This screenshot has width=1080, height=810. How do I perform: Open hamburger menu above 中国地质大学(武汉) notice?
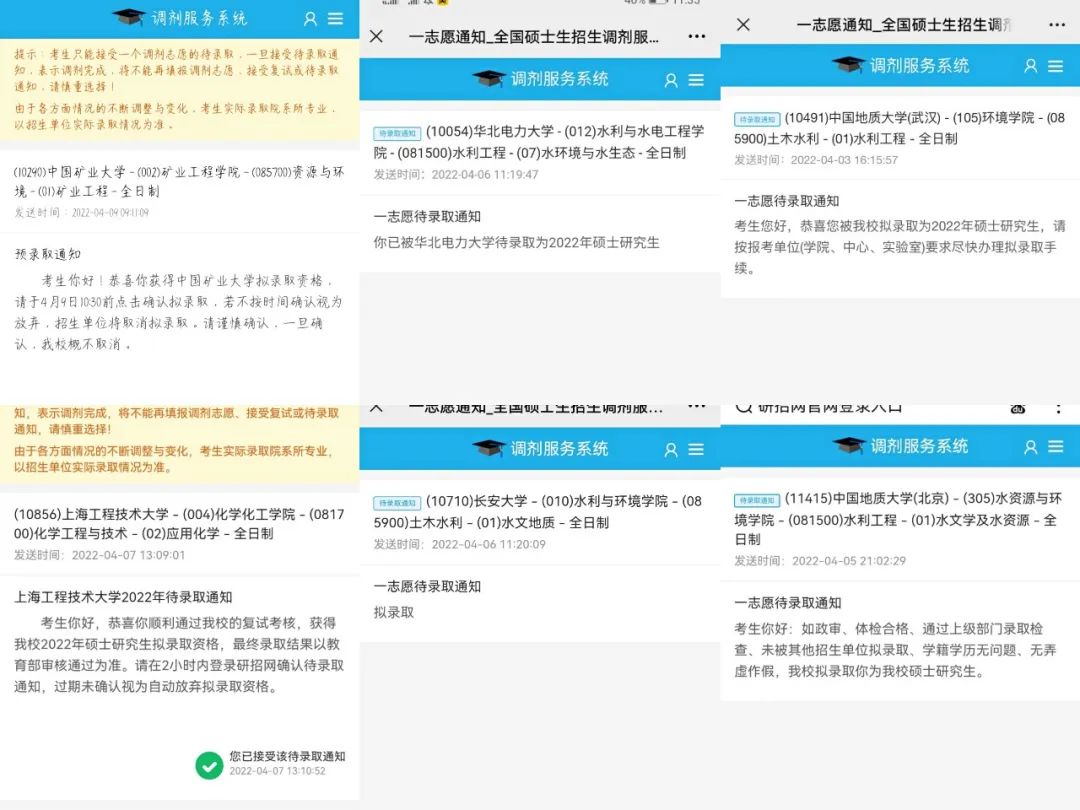tap(1056, 66)
